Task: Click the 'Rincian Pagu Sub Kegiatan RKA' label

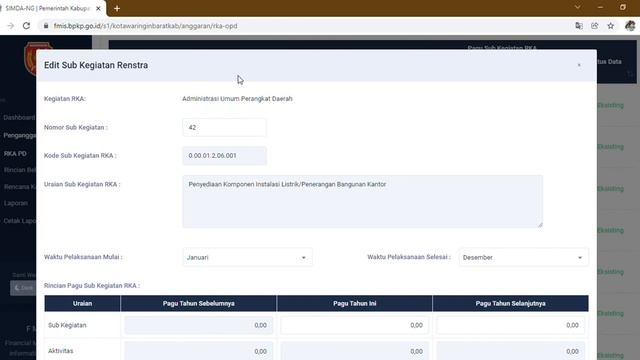Action: (92, 286)
